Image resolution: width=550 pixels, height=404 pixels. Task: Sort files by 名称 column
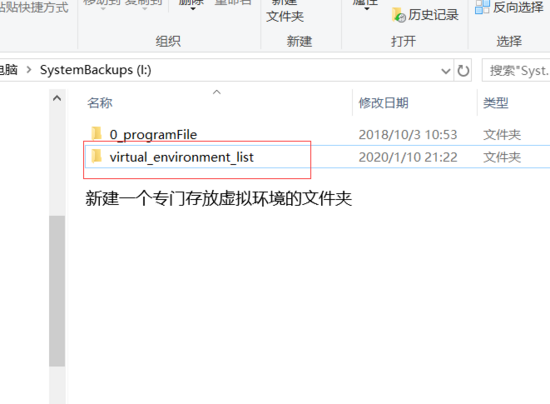(x=100, y=103)
